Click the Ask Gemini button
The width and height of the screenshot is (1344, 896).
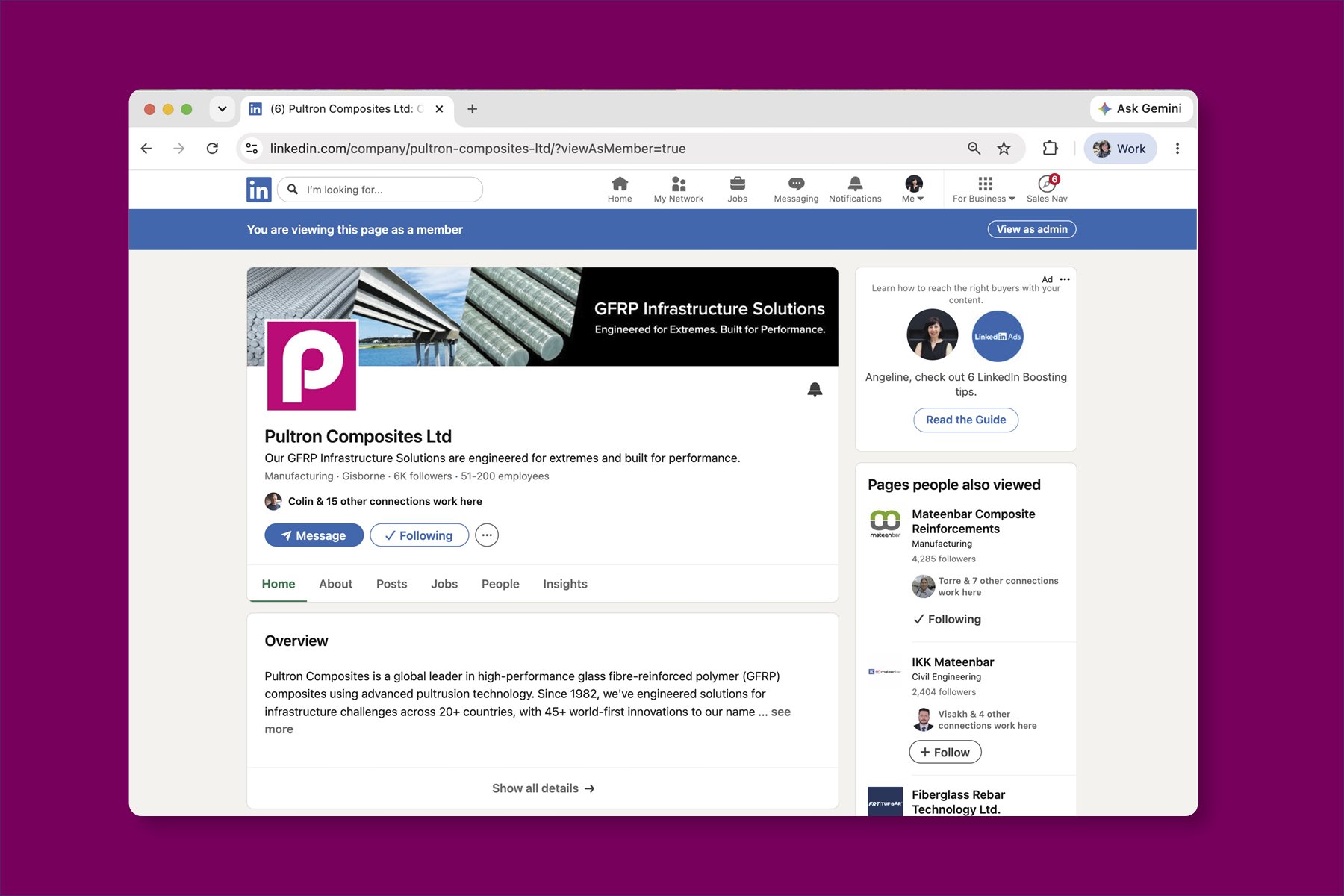click(1140, 109)
